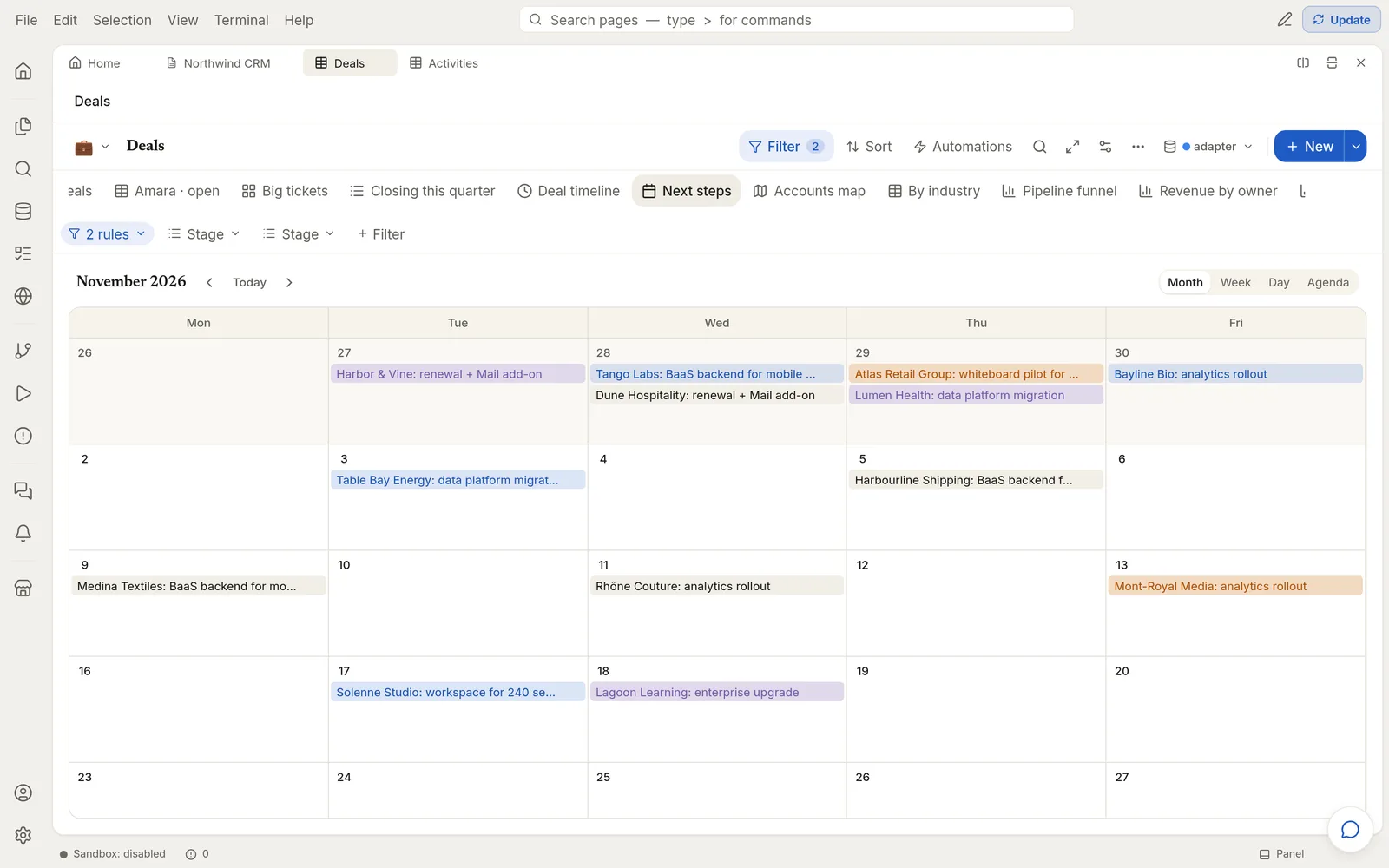
Task: Open the pages icon in the sidebar
Action: [x=23, y=127]
